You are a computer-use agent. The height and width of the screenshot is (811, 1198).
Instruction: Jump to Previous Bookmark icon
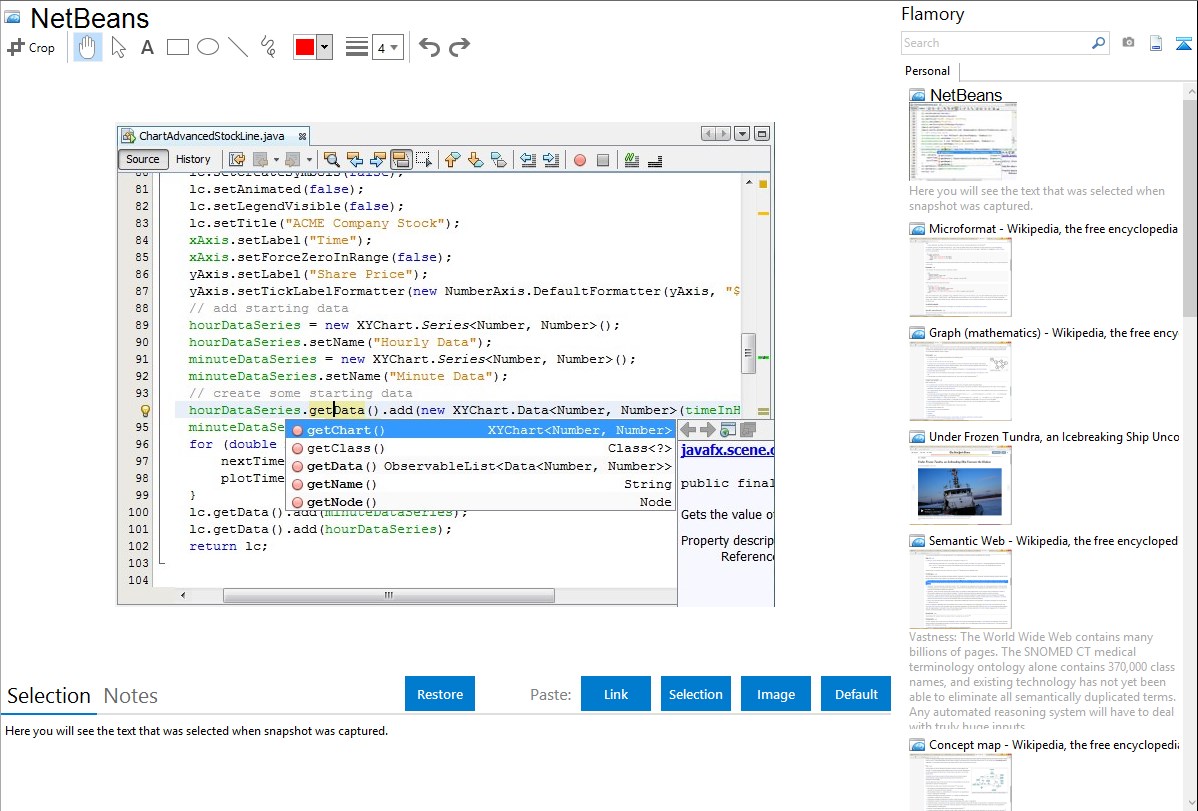coord(452,159)
